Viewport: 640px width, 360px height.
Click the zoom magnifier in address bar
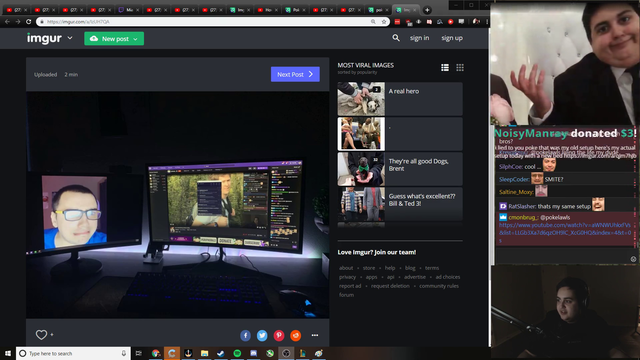(x=373, y=22)
